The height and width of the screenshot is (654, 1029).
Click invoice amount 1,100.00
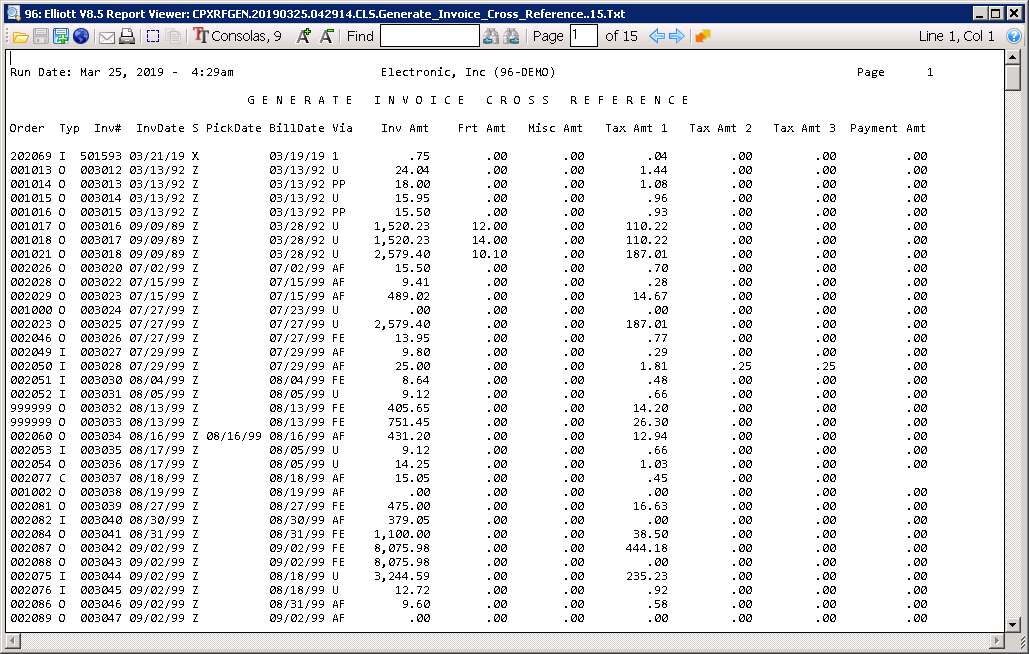402,535
